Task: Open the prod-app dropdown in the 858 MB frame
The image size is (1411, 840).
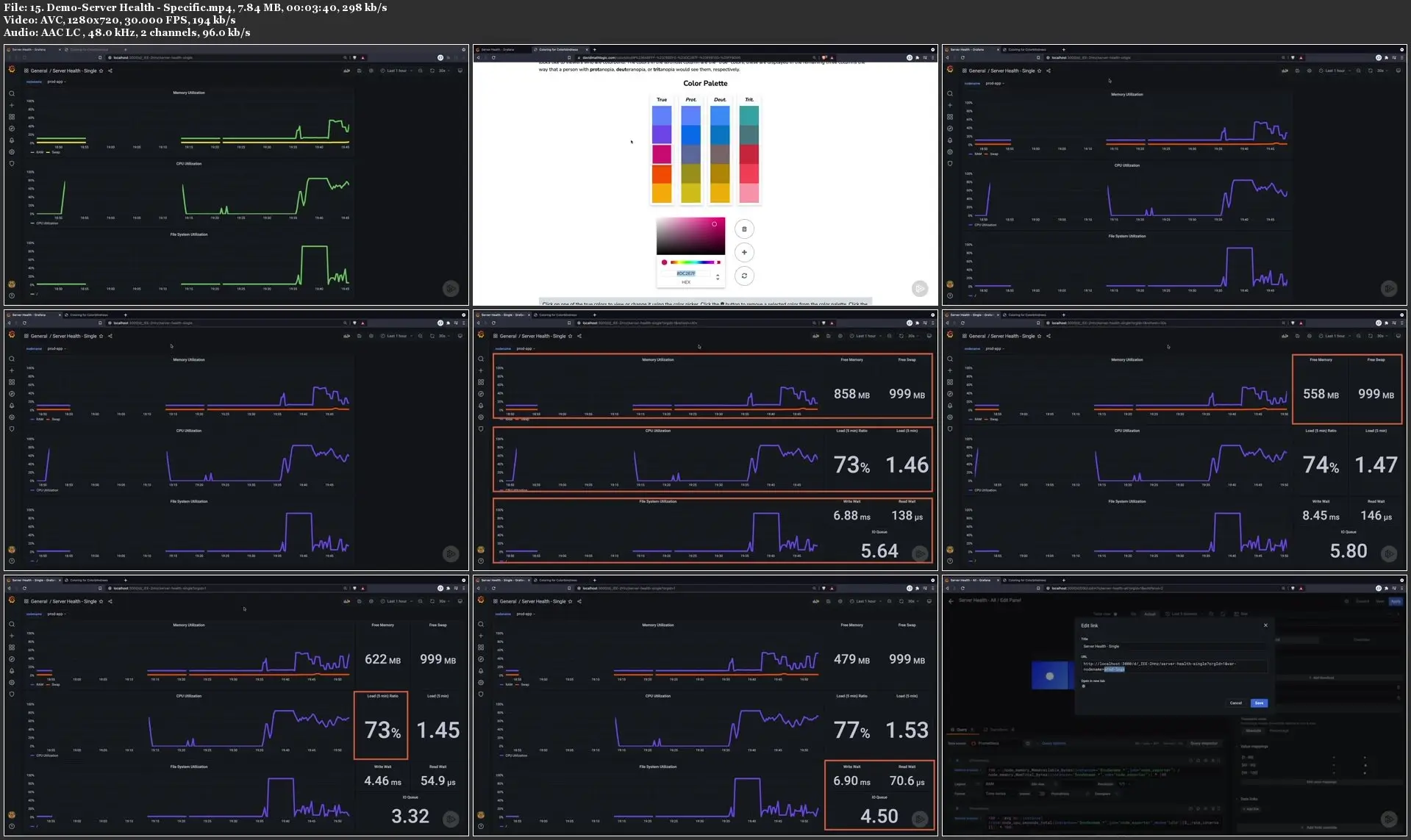Action: [x=526, y=348]
